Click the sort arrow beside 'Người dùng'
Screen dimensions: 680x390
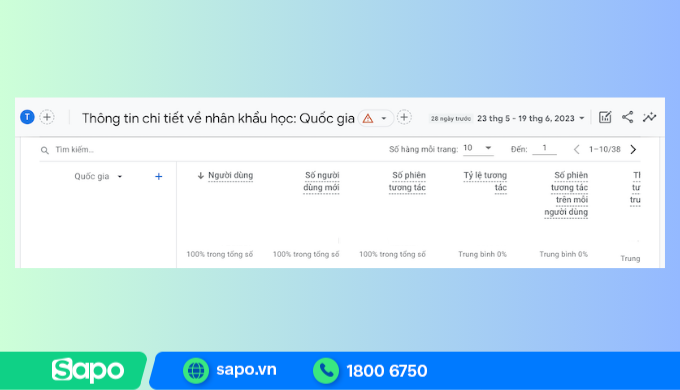point(200,176)
